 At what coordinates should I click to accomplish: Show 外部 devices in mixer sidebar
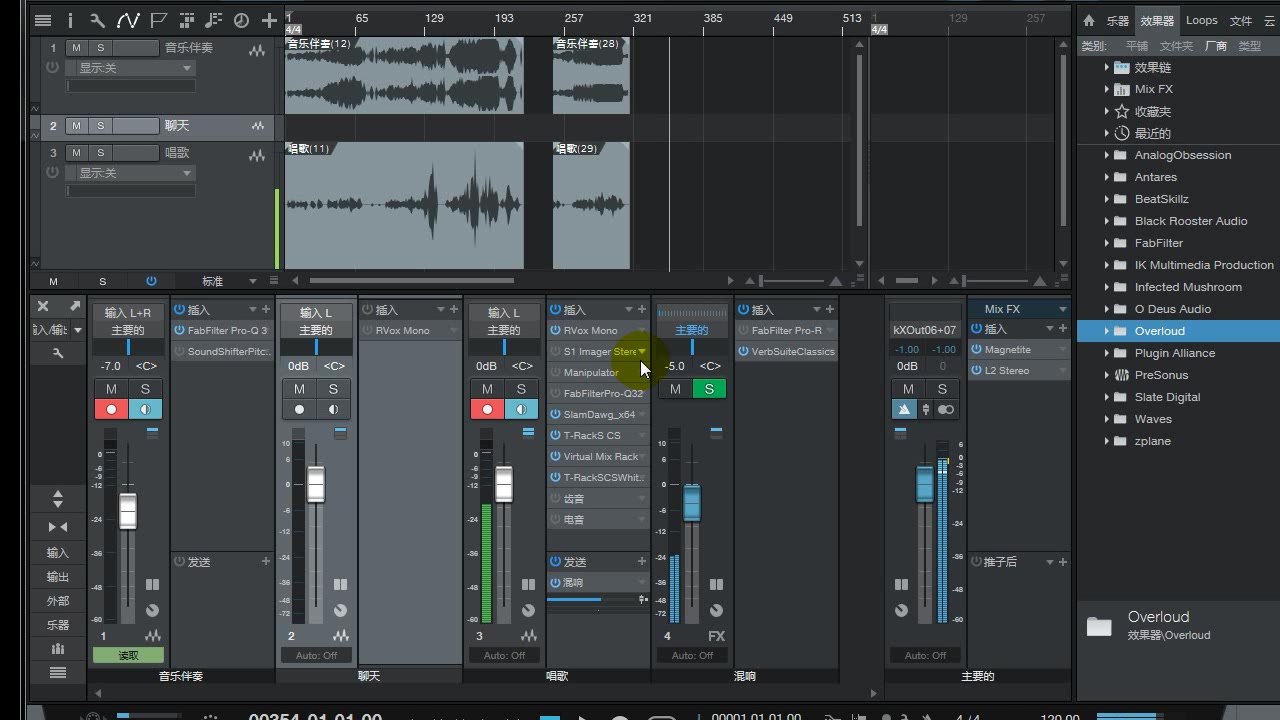point(58,601)
